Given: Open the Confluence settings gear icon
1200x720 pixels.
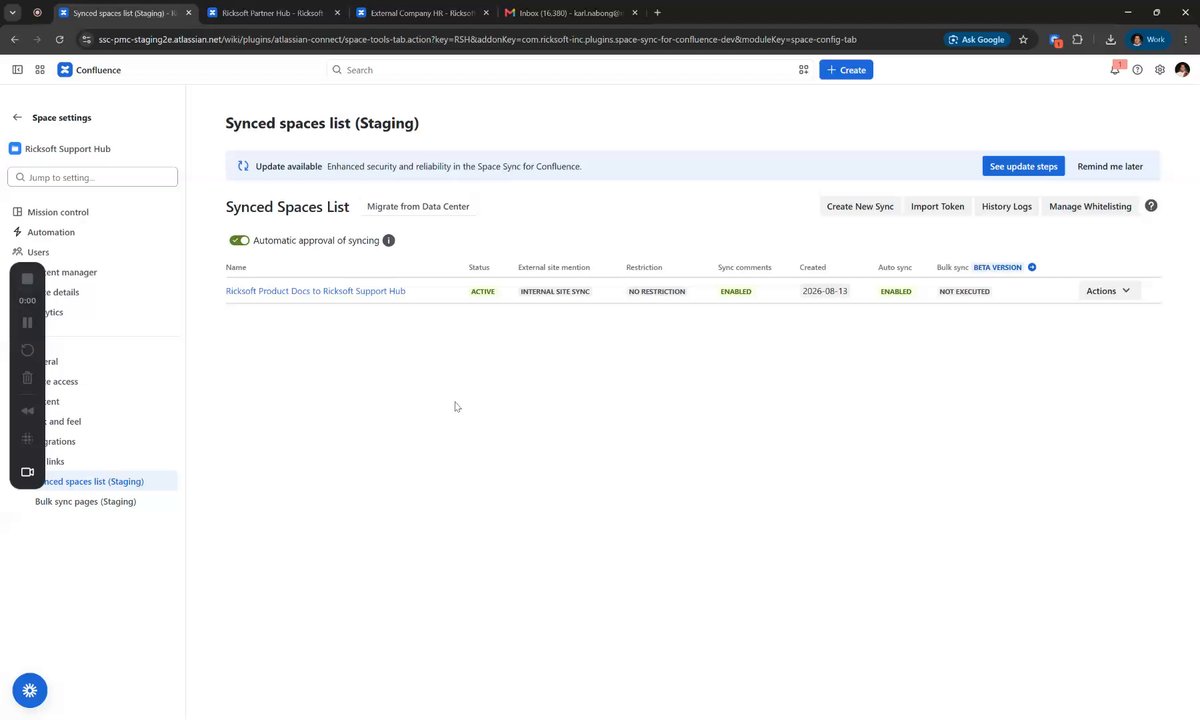Looking at the screenshot, I should (x=1160, y=70).
